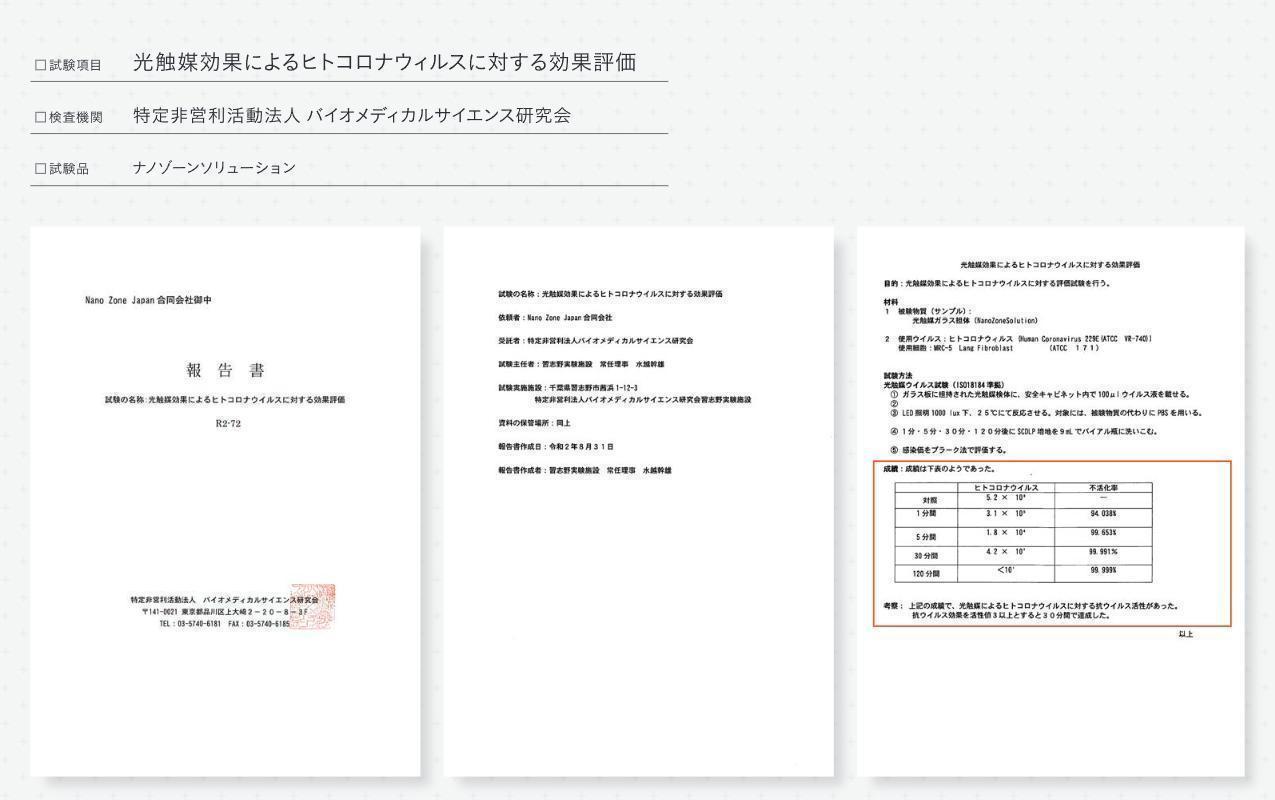This screenshot has height=800, width=1275.
Task: Open the second page with test details
Action: pyautogui.click(x=638, y=500)
